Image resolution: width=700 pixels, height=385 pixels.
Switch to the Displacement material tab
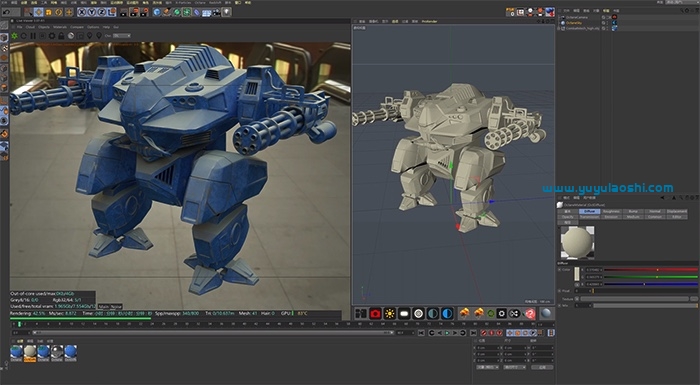(x=677, y=211)
